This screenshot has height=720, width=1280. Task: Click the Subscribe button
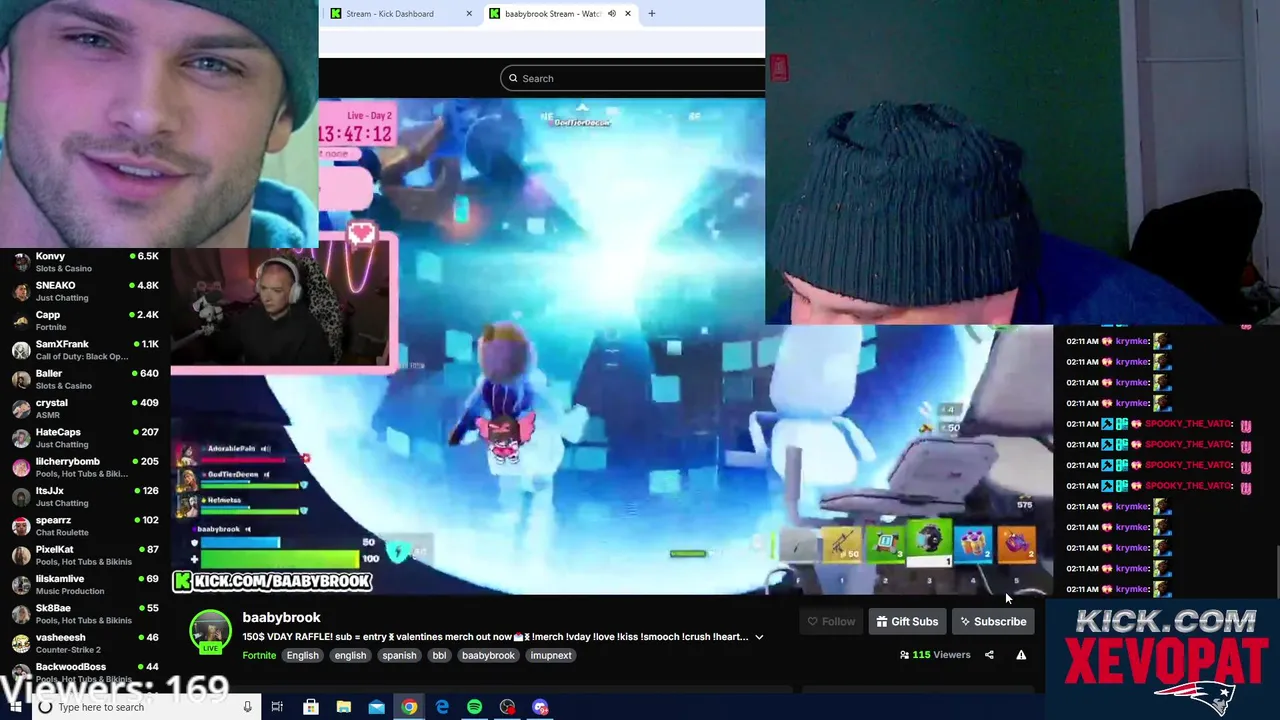993,622
